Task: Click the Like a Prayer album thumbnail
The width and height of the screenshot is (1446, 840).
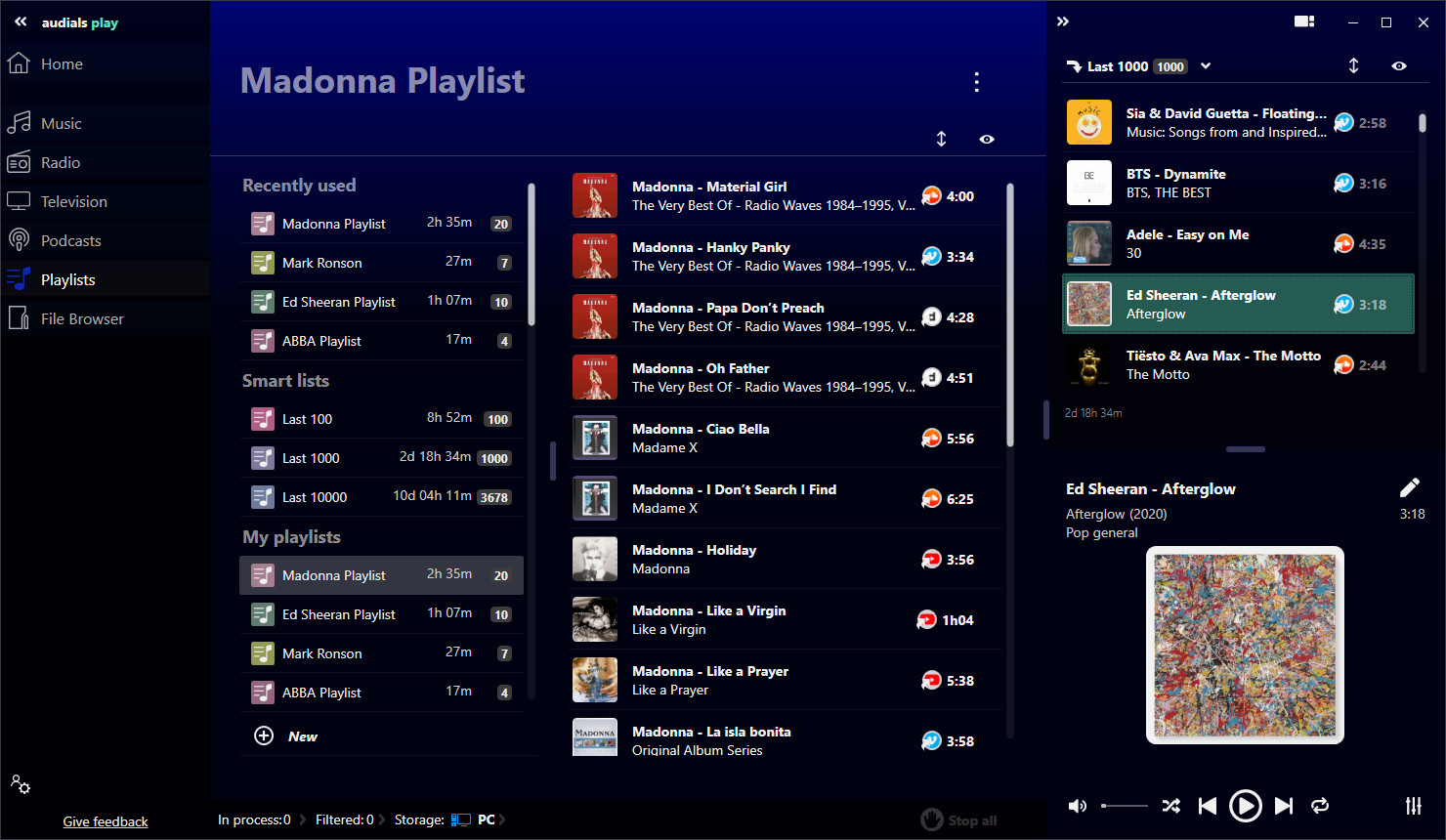Action: coord(595,681)
